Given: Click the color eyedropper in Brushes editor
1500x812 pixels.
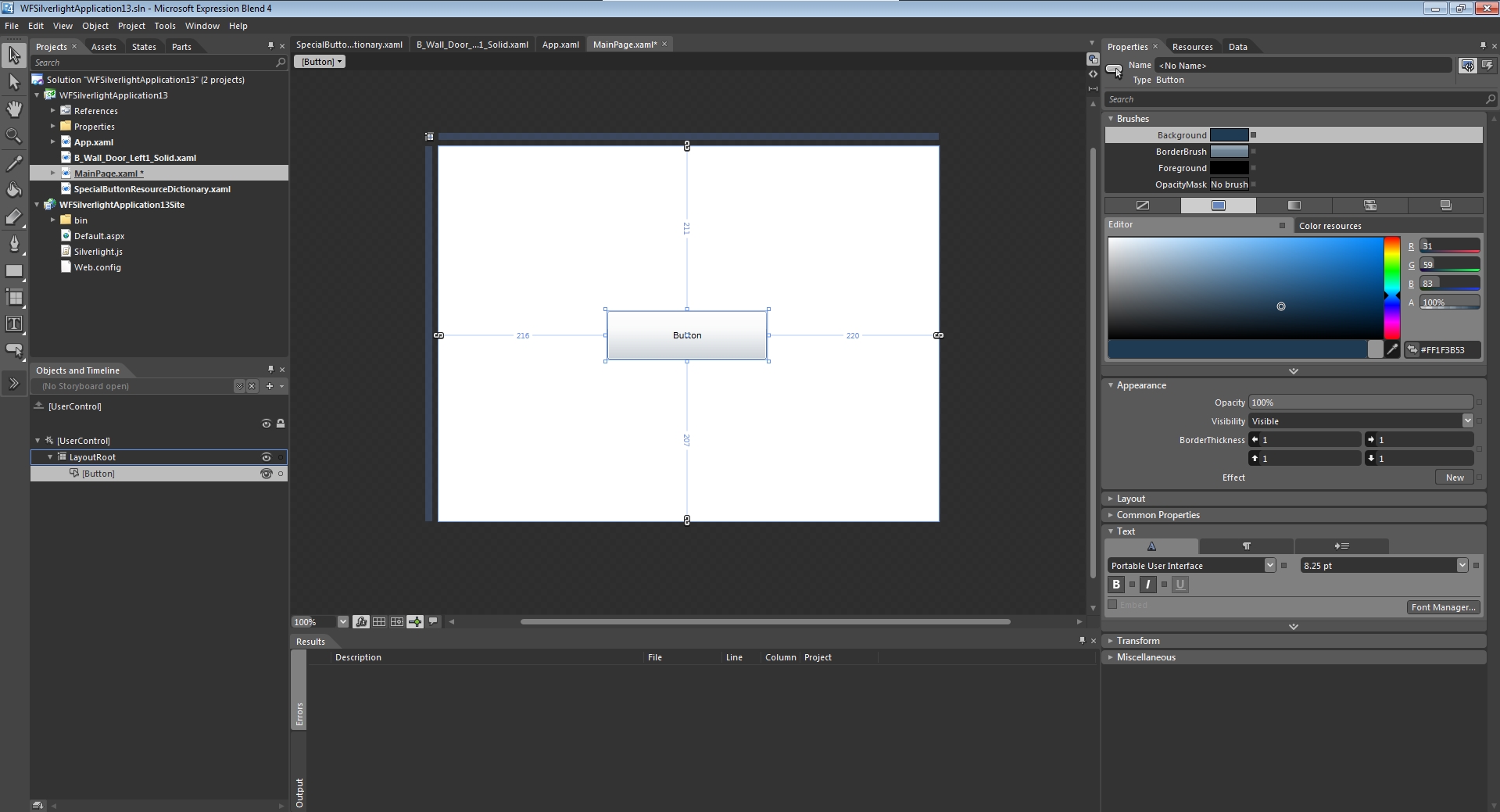Looking at the screenshot, I should point(1392,350).
